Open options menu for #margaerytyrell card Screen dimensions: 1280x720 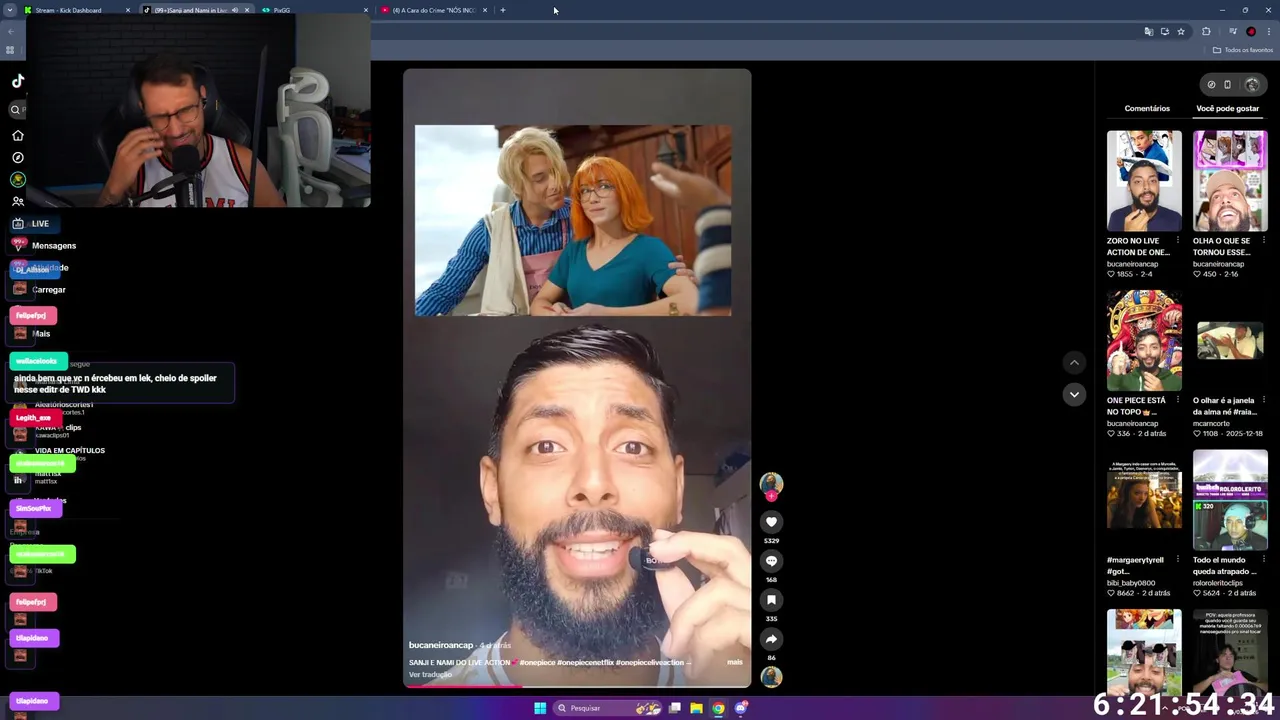[x=1177, y=560]
